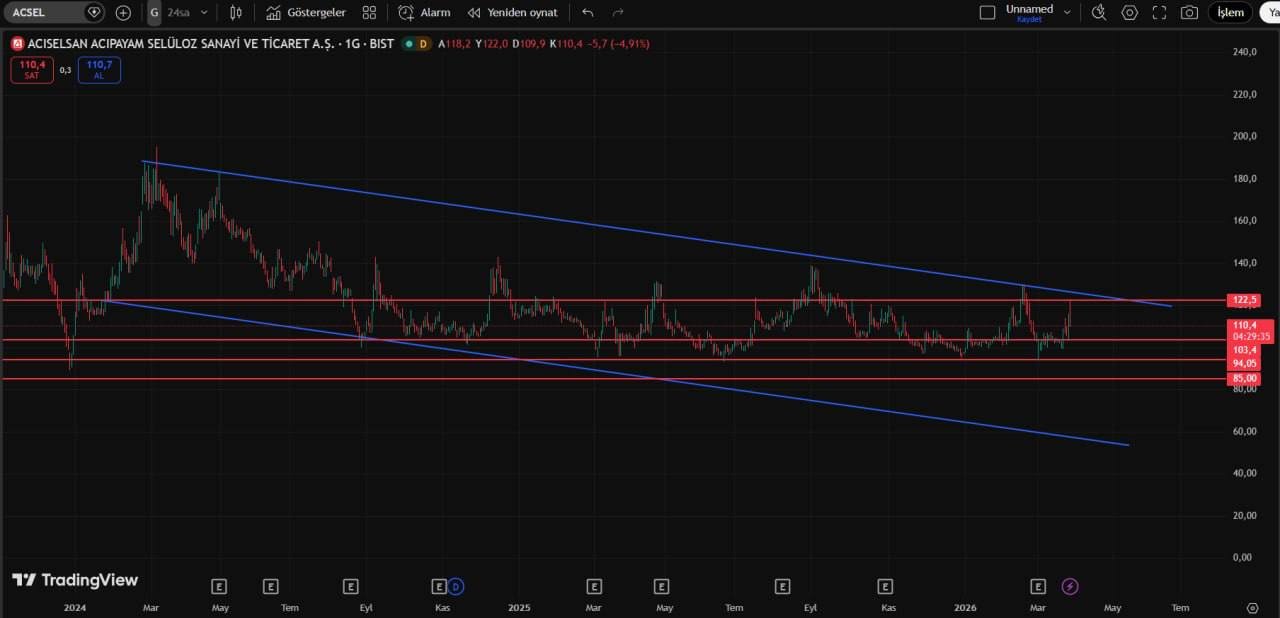Click the K110,4 closing value in legend
1280x618 pixels.
(x=566, y=44)
